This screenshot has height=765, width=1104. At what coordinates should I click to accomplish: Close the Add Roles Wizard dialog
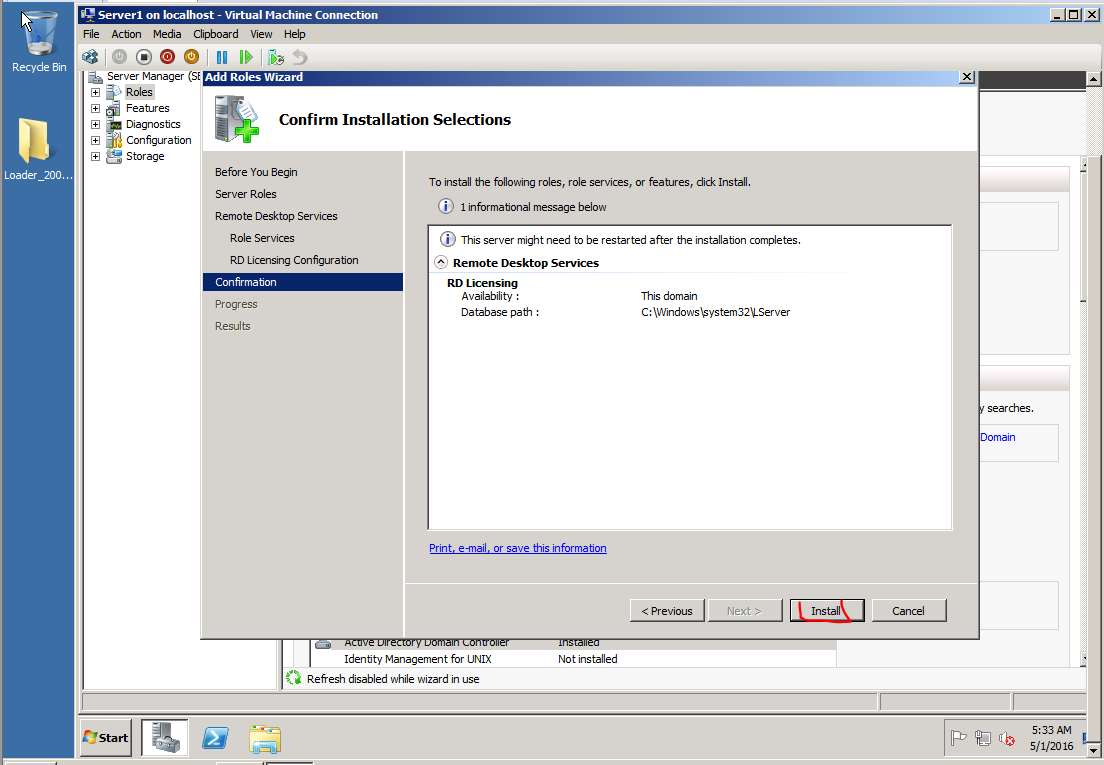click(967, 77)
